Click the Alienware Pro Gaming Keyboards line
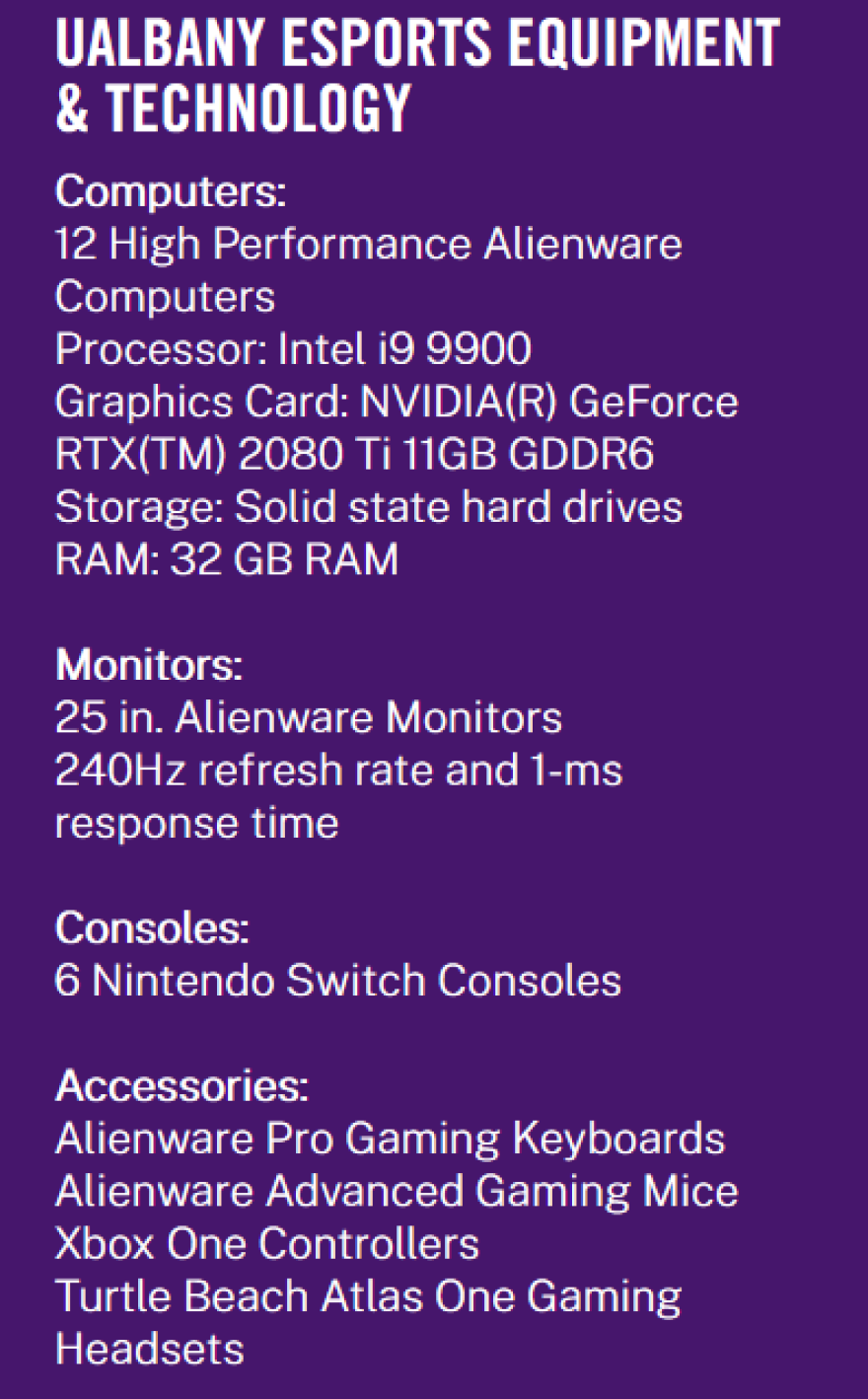The image size is (868, 1399). coord(391,1140)
